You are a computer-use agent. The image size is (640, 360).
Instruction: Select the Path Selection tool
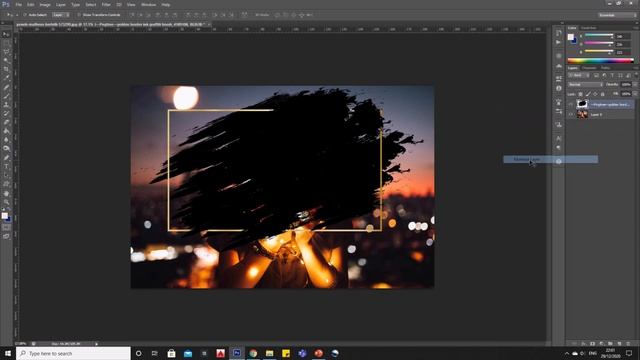coord(6,176)
